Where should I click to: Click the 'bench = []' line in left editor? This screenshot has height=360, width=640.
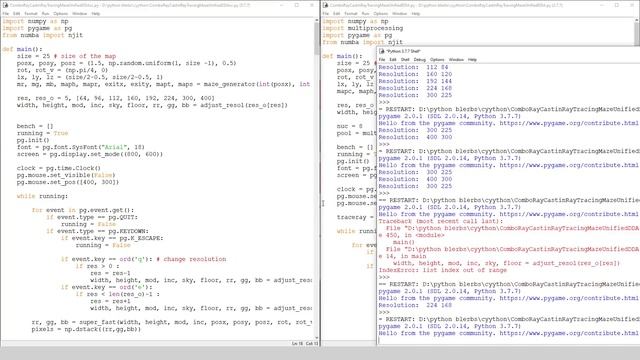(x=35, y=126)
